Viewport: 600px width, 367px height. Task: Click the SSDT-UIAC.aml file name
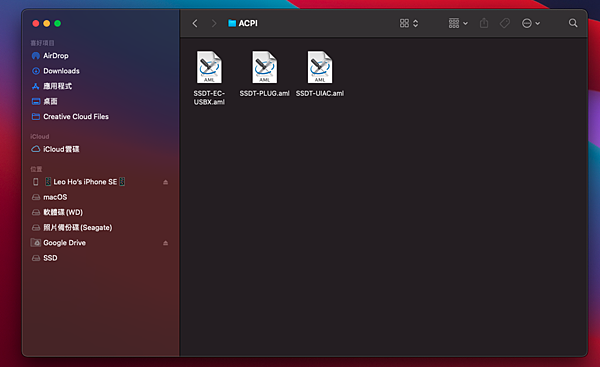(320, 93)
